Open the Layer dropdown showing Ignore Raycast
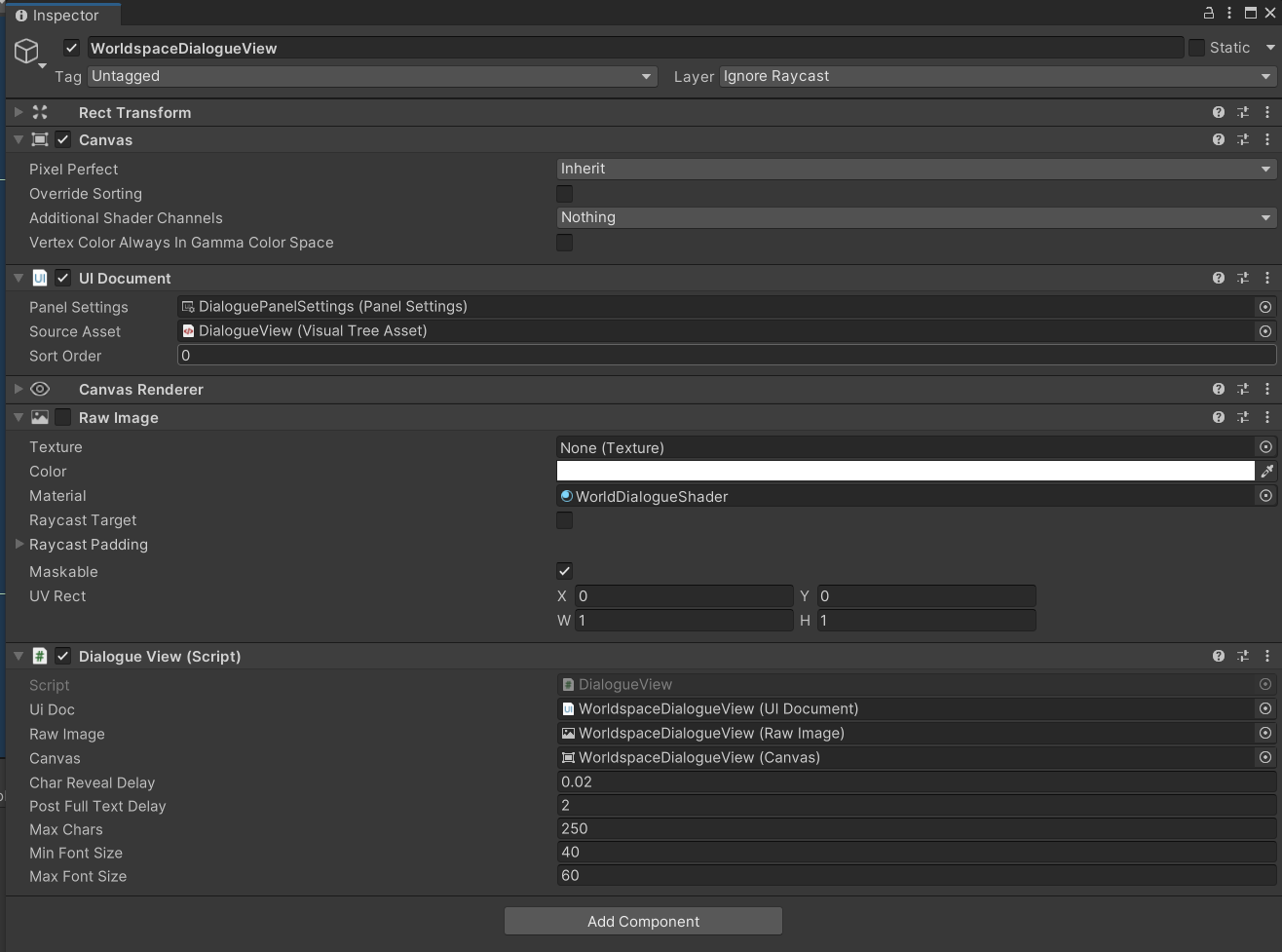Screen dimensions: 1282x952 point(997,76)
